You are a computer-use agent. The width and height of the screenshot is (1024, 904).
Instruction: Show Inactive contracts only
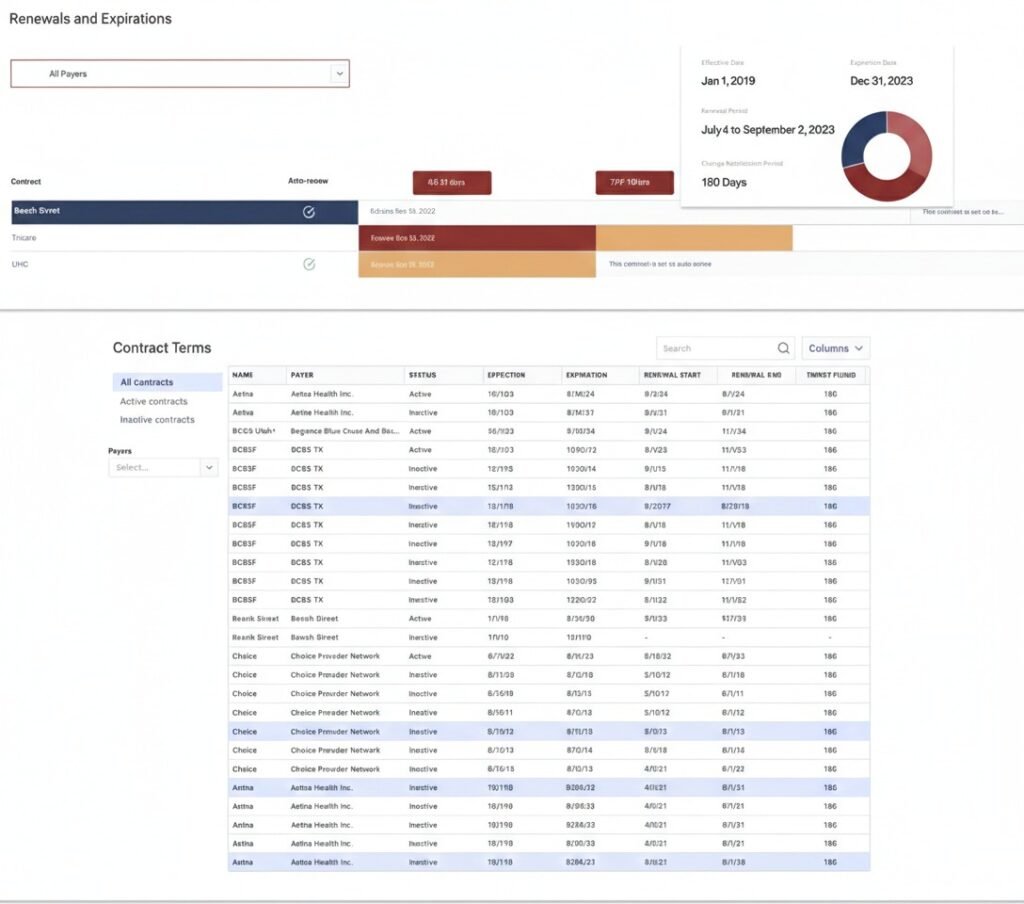click(x=157, y=420)
